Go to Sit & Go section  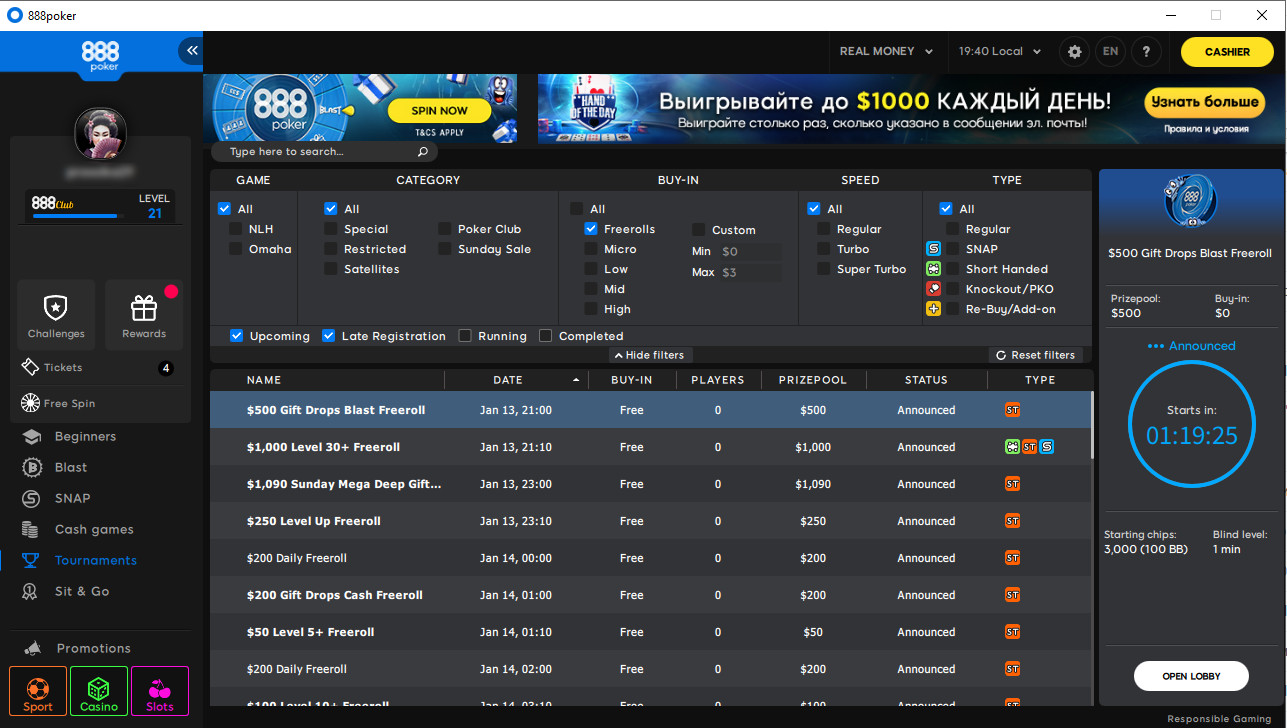[x=82, y=592]
